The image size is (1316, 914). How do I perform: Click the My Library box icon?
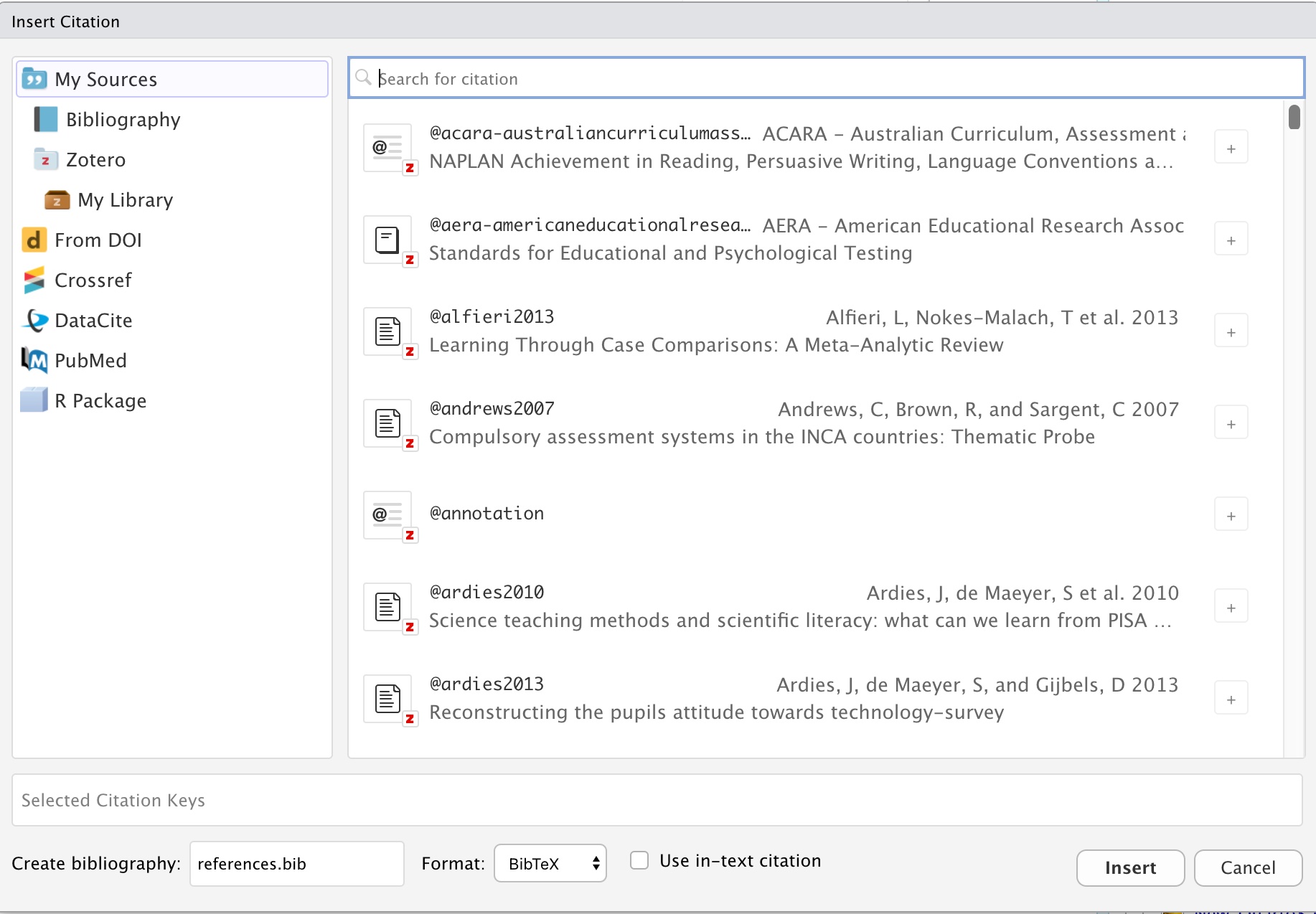[57, 199]
